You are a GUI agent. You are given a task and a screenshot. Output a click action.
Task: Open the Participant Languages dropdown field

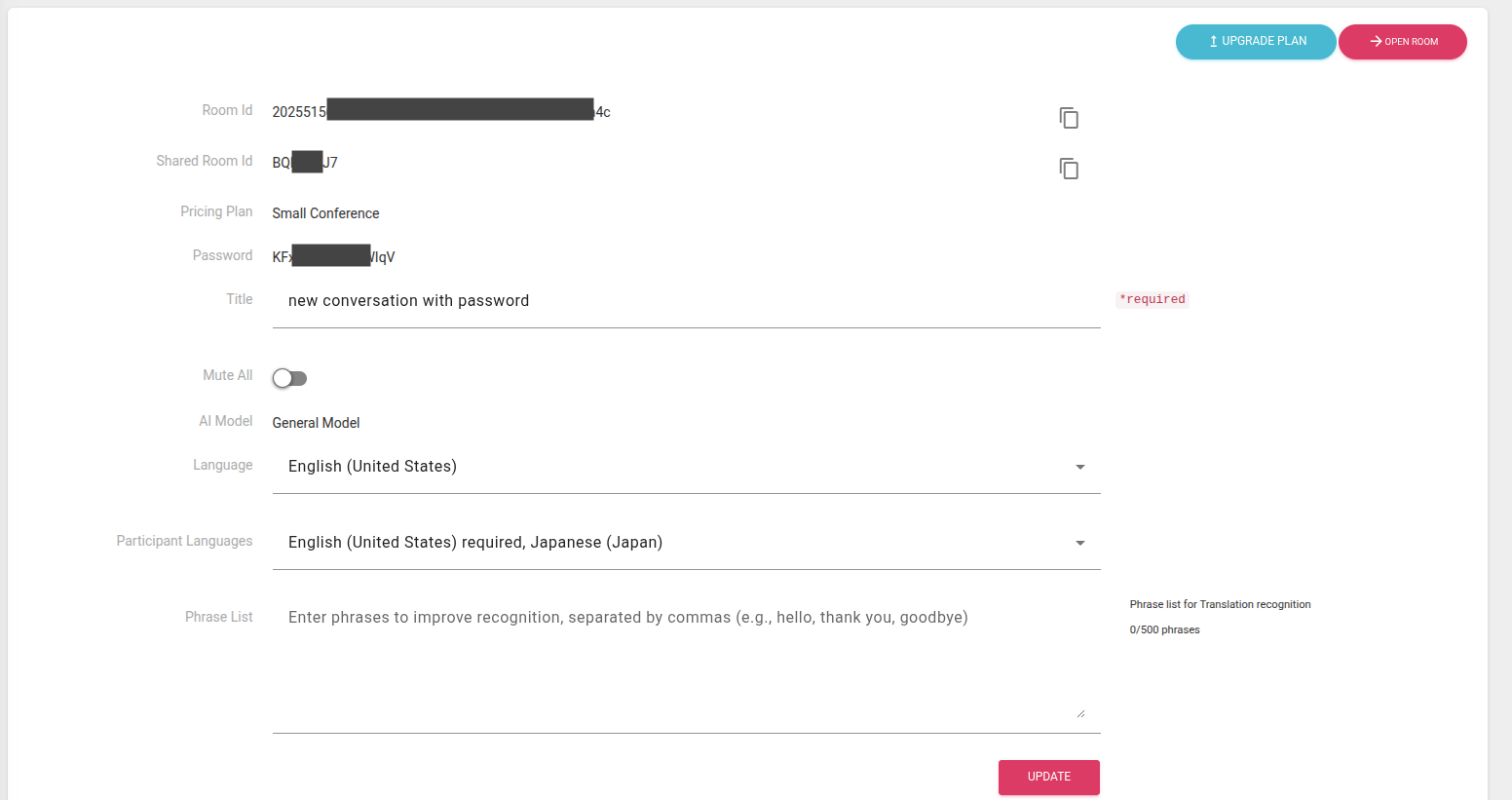[672, 543]
